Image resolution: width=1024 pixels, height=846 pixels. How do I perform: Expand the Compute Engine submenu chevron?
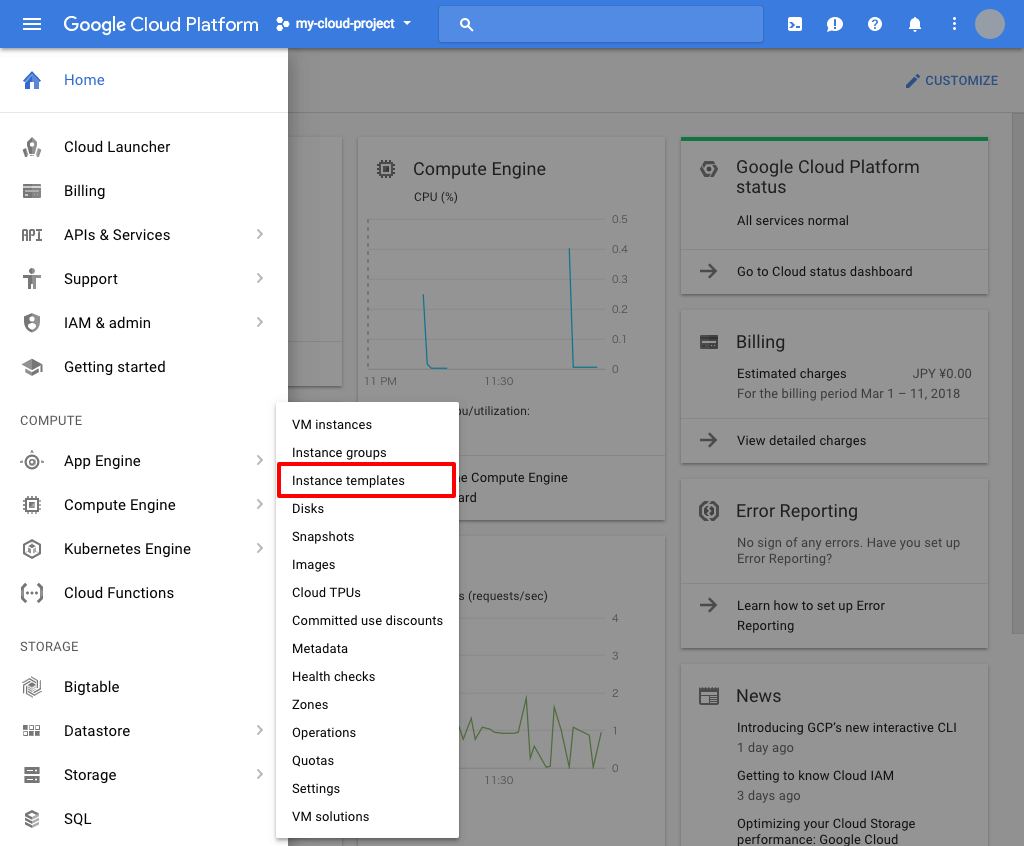click(259, 504)
